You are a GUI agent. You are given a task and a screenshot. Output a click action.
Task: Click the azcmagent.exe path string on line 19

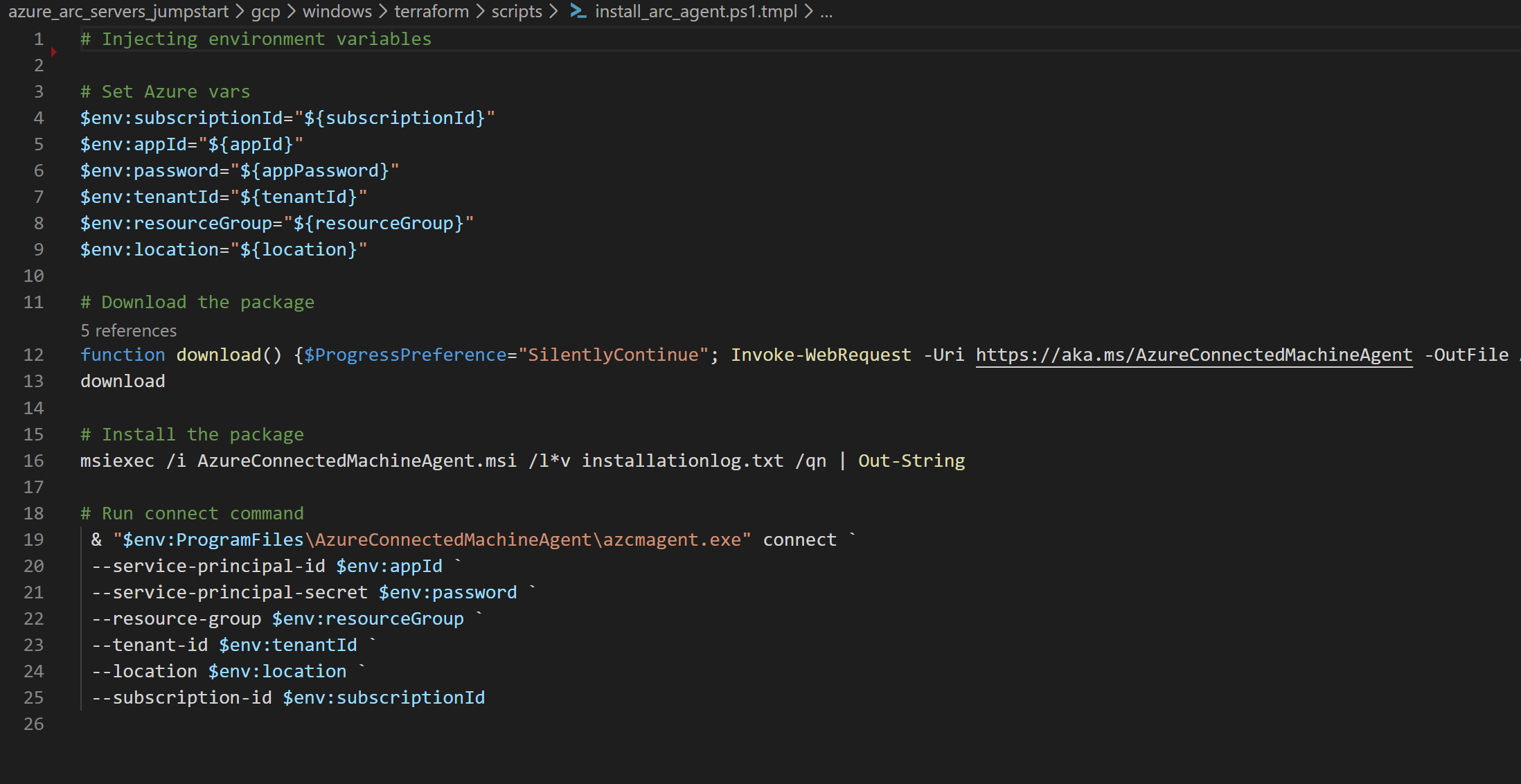pos(432,540)
